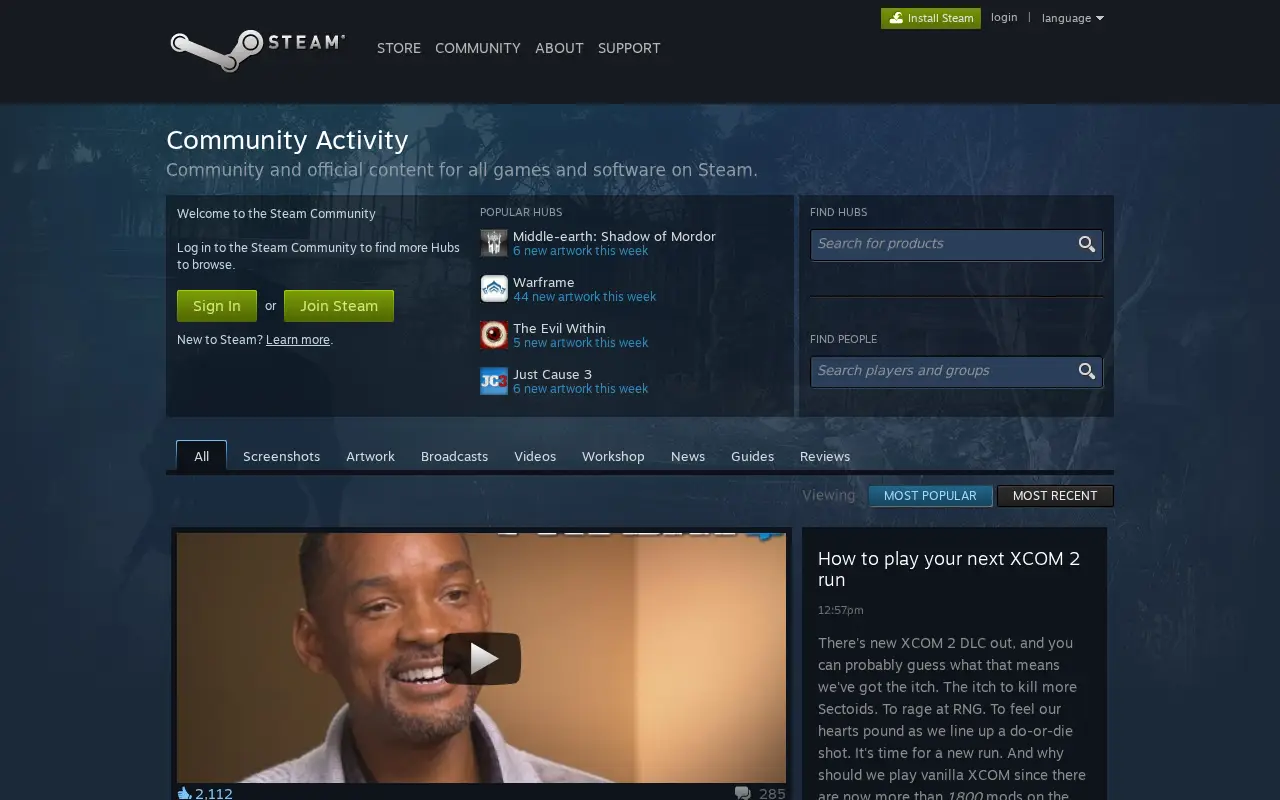The height and width of the screenshot is (800, 1280).
Task: Switch to the Workshop tab
Action: point(613,456)
